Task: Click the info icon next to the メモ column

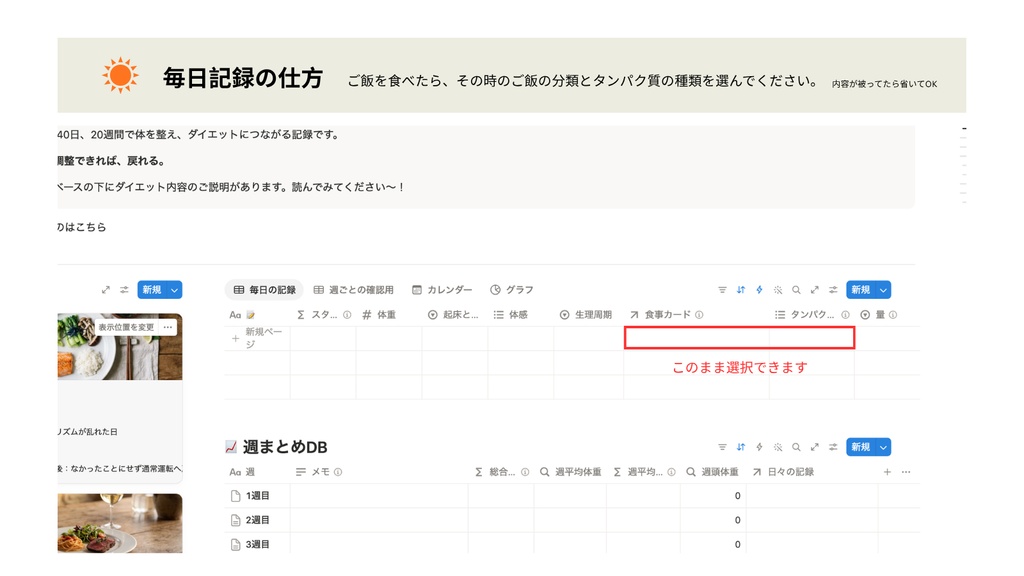Action: pos(338,472)
